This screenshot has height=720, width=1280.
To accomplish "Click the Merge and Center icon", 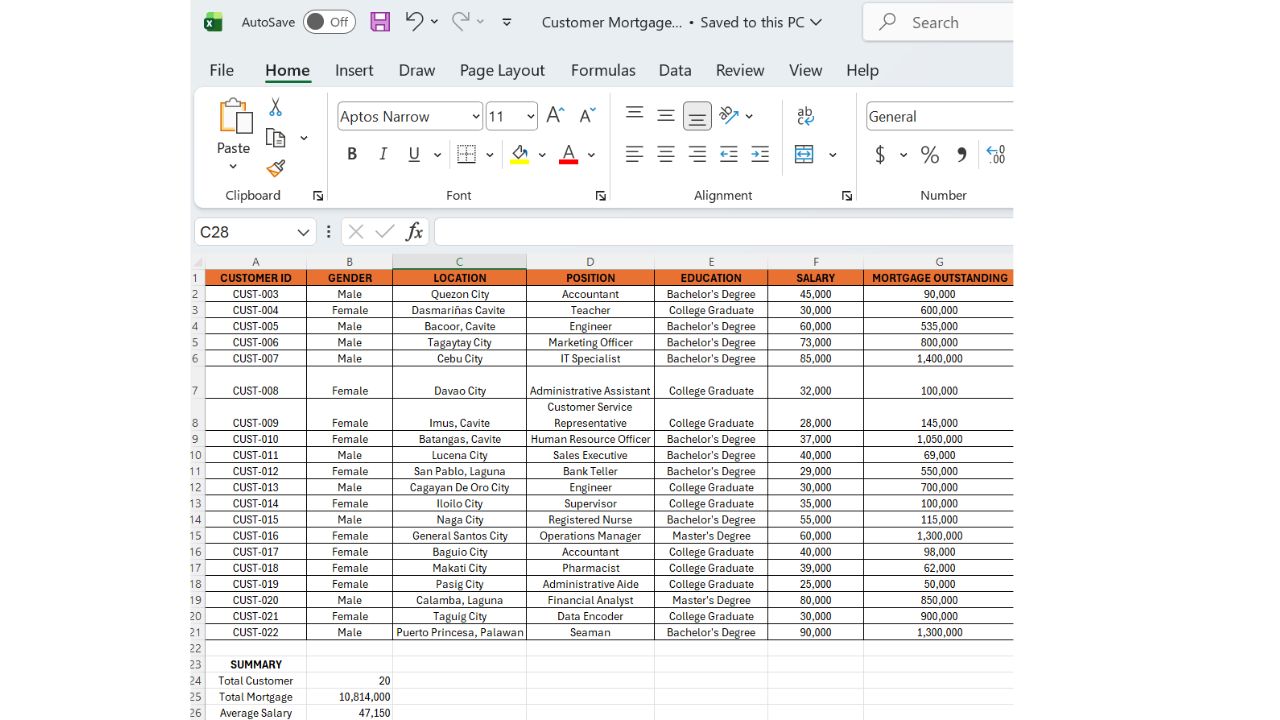I will [804, 154].
